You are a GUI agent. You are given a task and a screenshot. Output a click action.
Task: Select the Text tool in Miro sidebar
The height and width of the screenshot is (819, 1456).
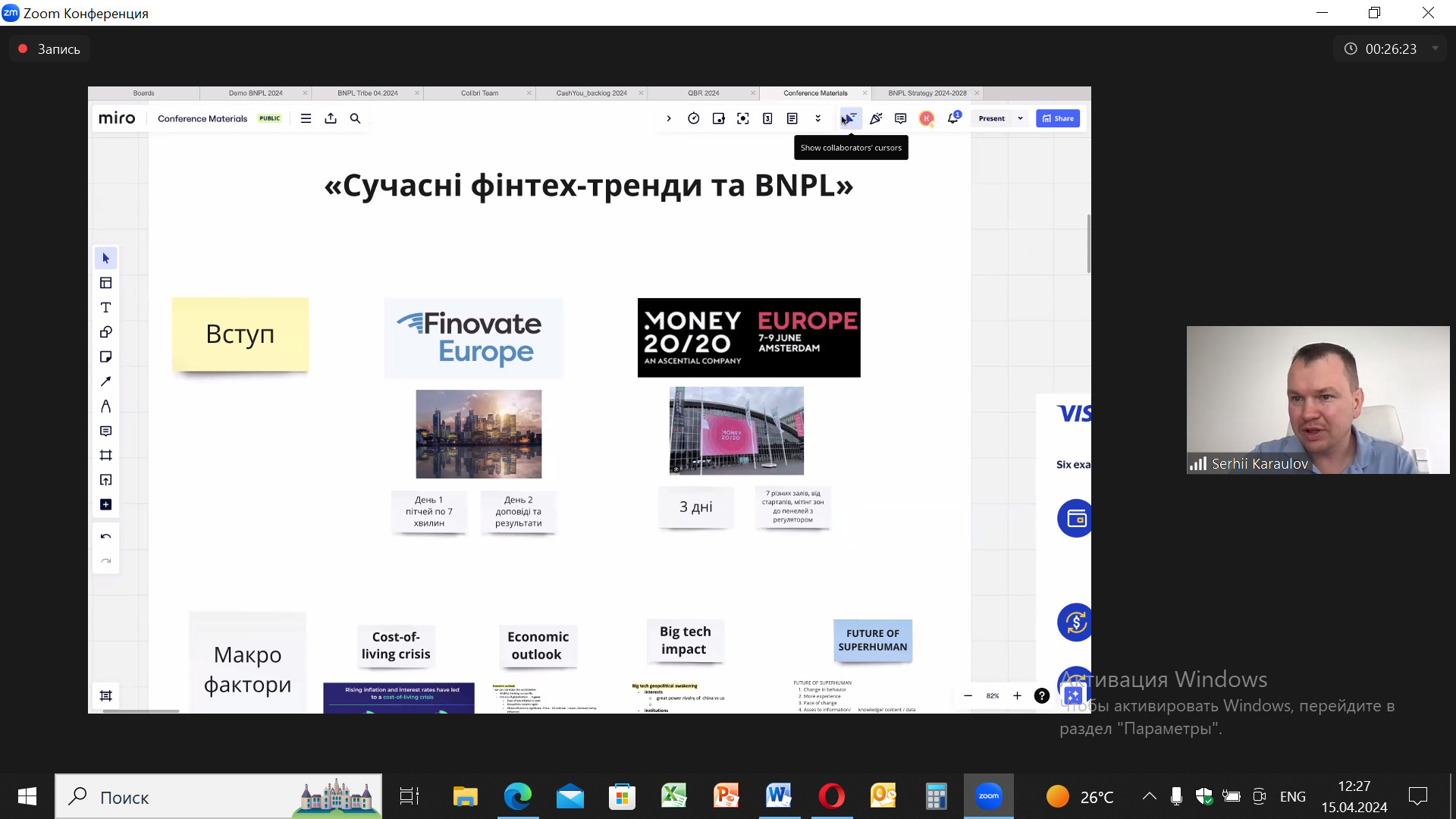tap(106, 308)
